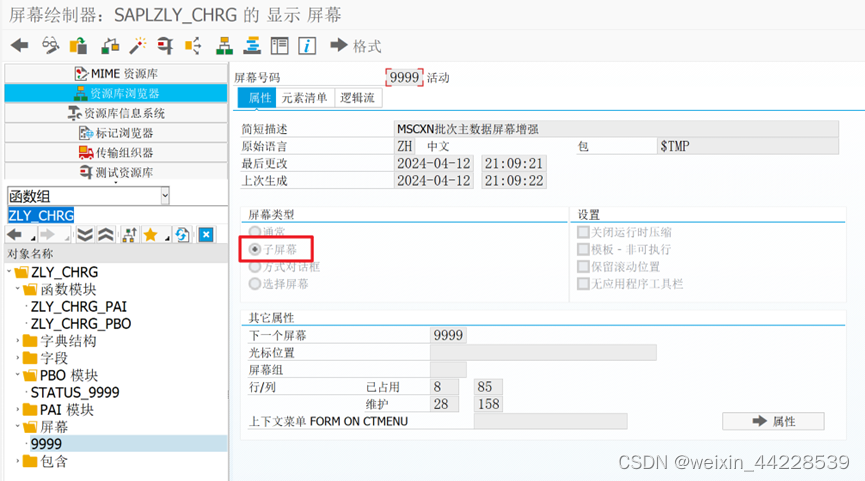Screen dimensions: 865x481
Task: Open the Other Object icon in the toolbar
Action: [x=110, y=45]
